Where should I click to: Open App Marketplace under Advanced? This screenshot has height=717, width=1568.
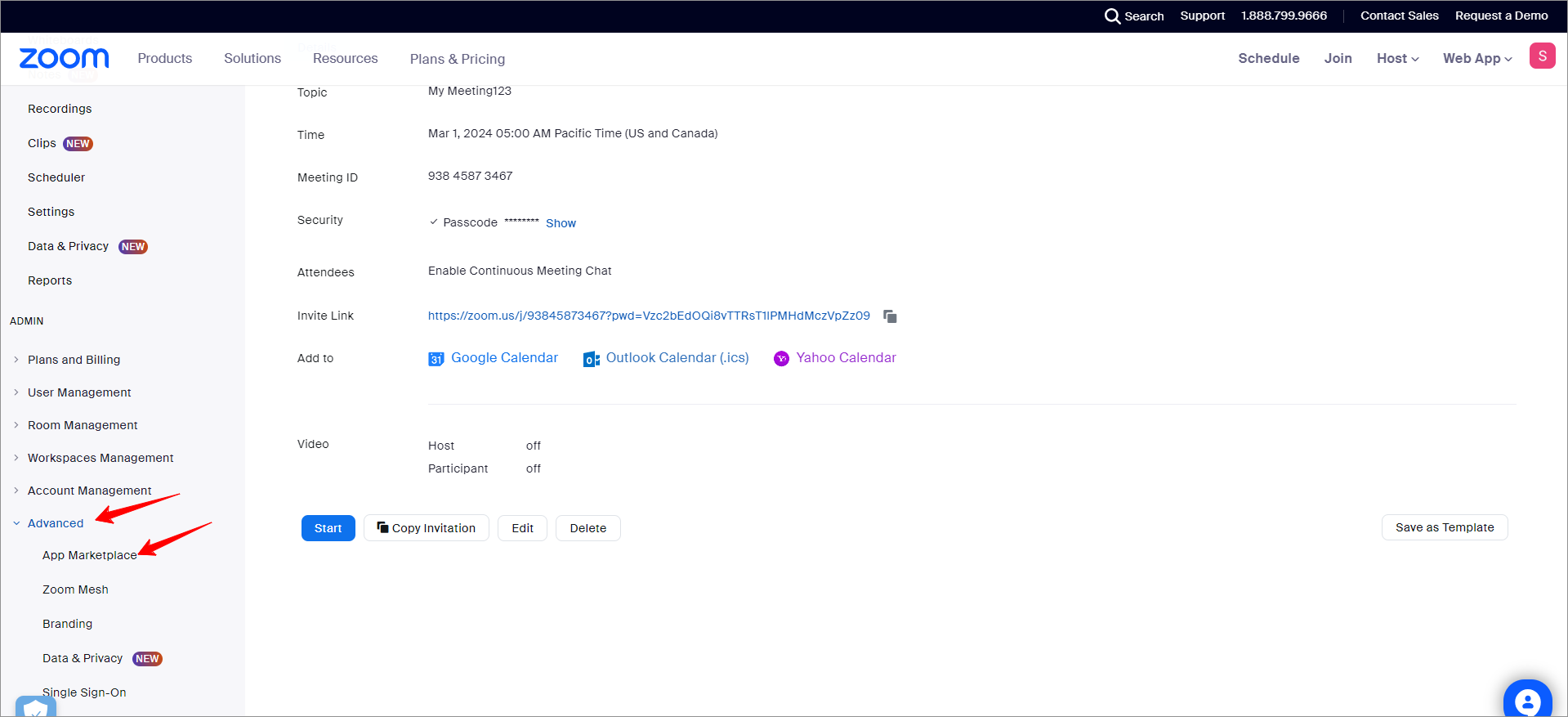tap(90, 555)
